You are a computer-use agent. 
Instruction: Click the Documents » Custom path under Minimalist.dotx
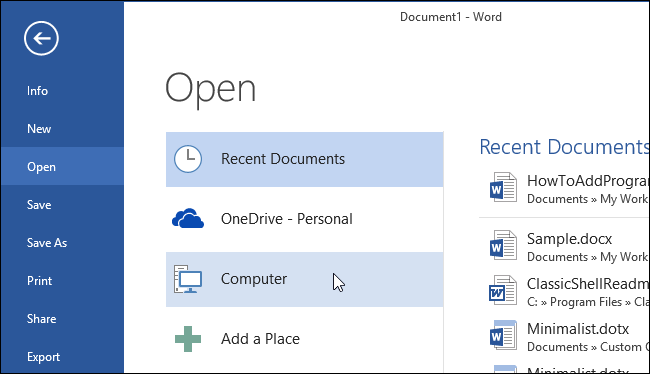[587, 347]
